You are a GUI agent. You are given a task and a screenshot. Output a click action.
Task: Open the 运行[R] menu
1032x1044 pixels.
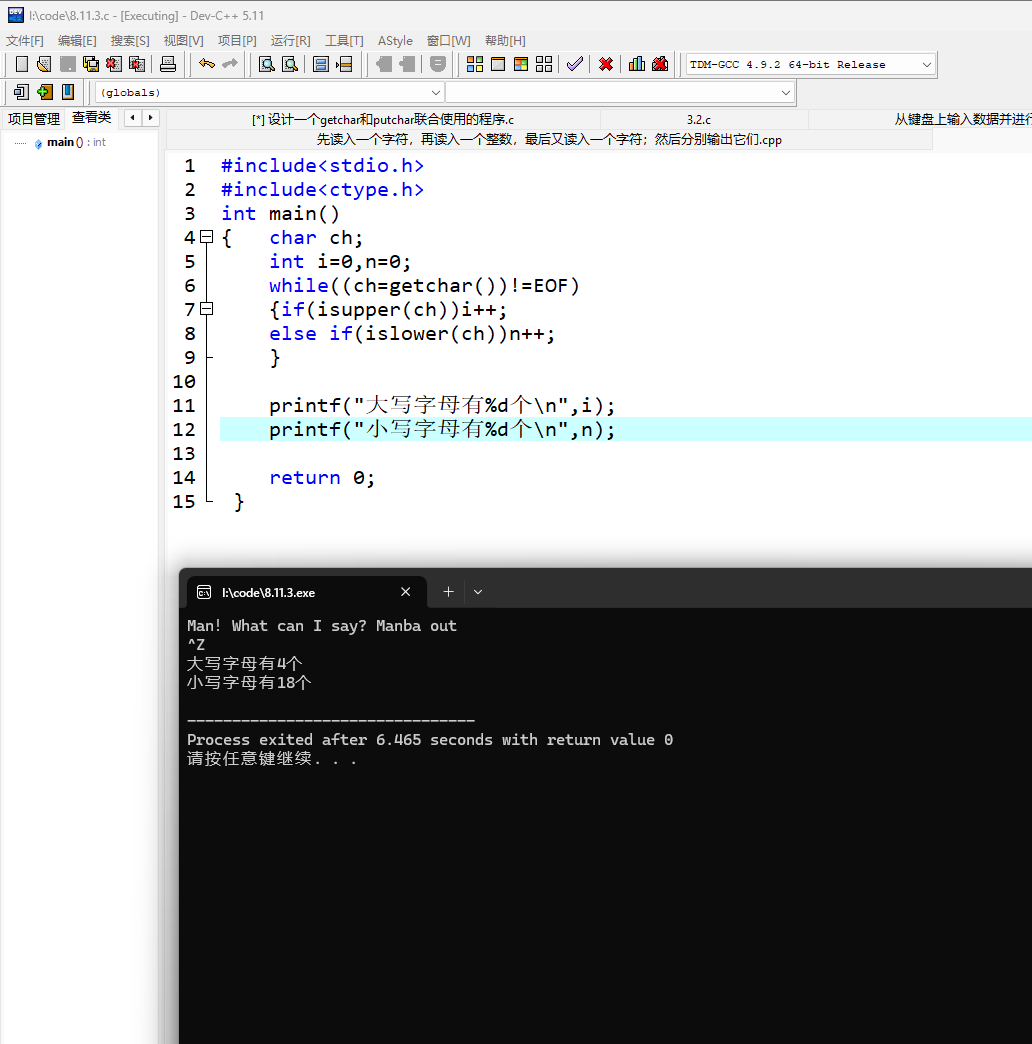(290, 41)
